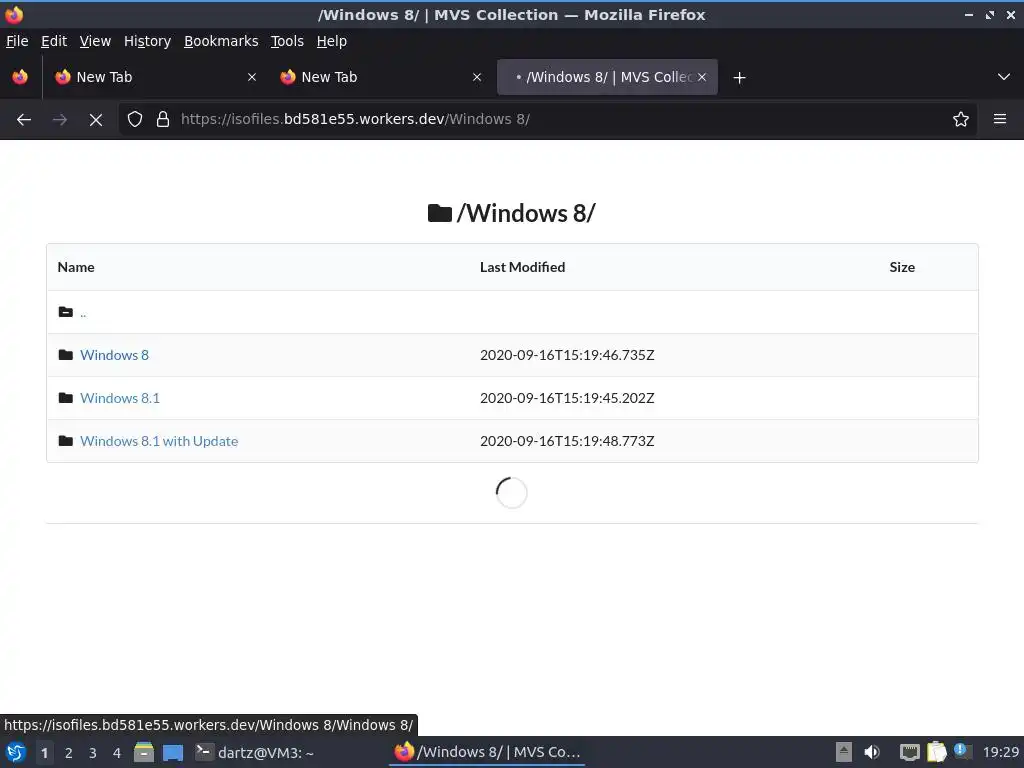Click folder icon beside Windows 8
The width and height of the screenshot is (1024, 768).
65,355
